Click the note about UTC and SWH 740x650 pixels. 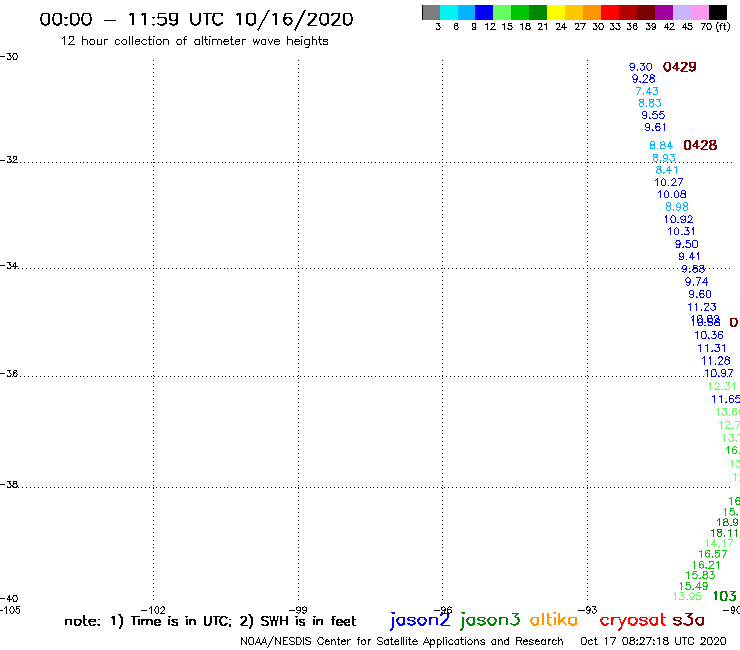click(x=210, y=621)
